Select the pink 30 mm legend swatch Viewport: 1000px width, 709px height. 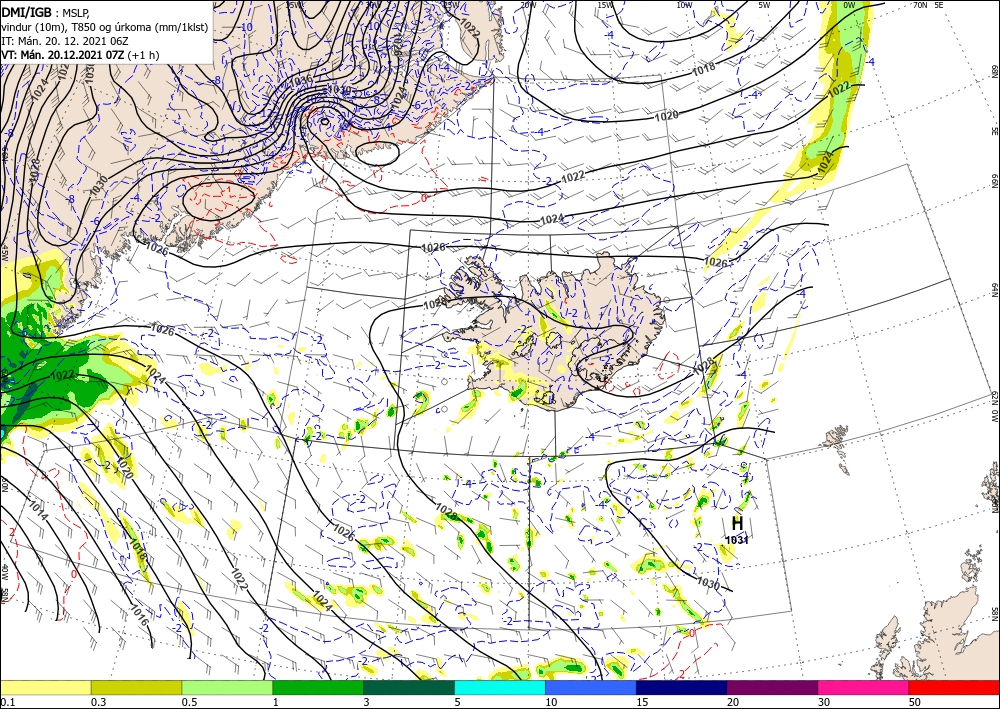[x=864, y=687]
